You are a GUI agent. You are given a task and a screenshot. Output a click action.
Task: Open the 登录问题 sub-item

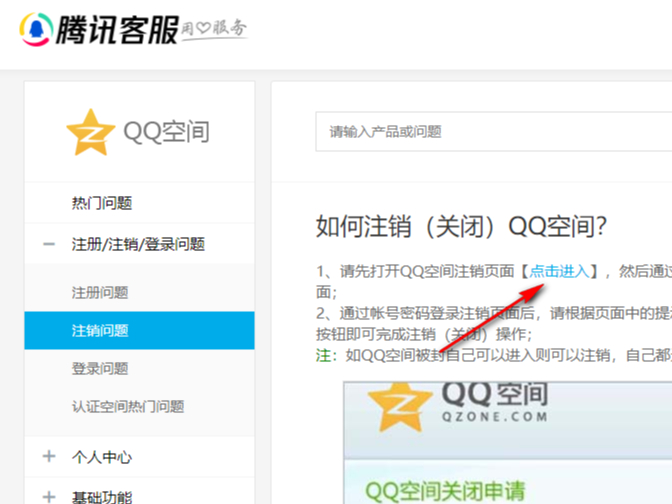(x=100, y=368)
